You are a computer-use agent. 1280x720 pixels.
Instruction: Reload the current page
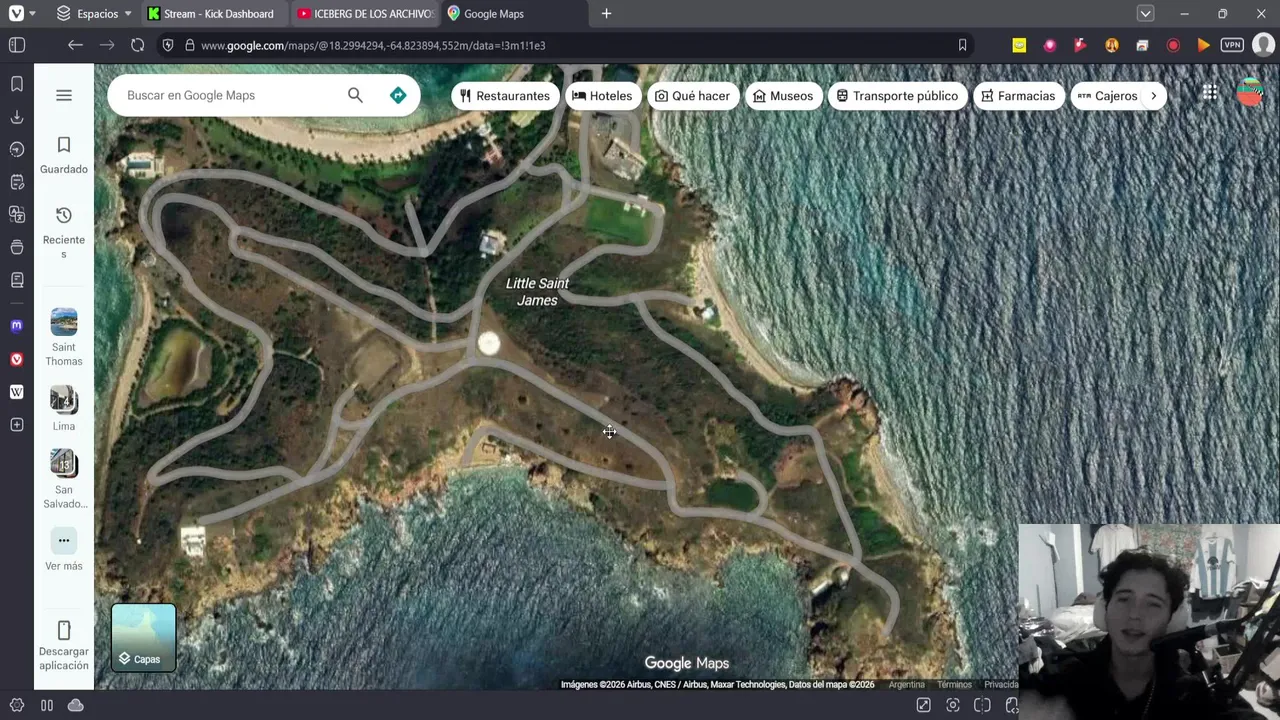(138, 45)
